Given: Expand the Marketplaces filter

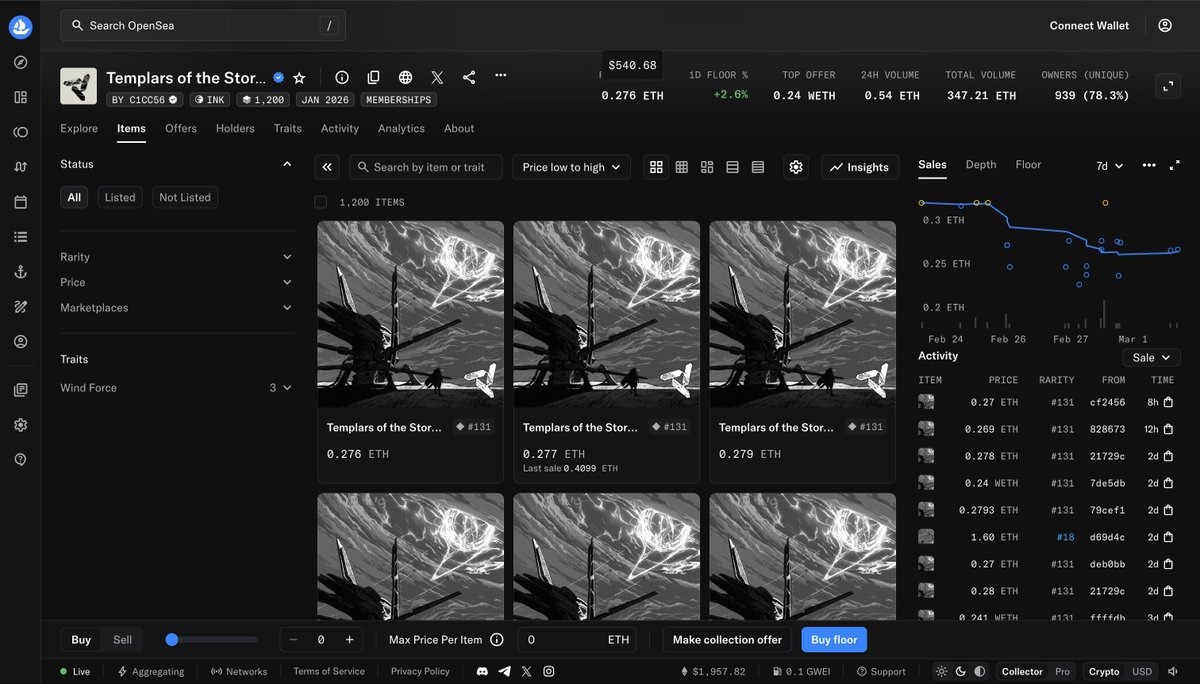Looking at the screenshot, I should pos(176,308).
